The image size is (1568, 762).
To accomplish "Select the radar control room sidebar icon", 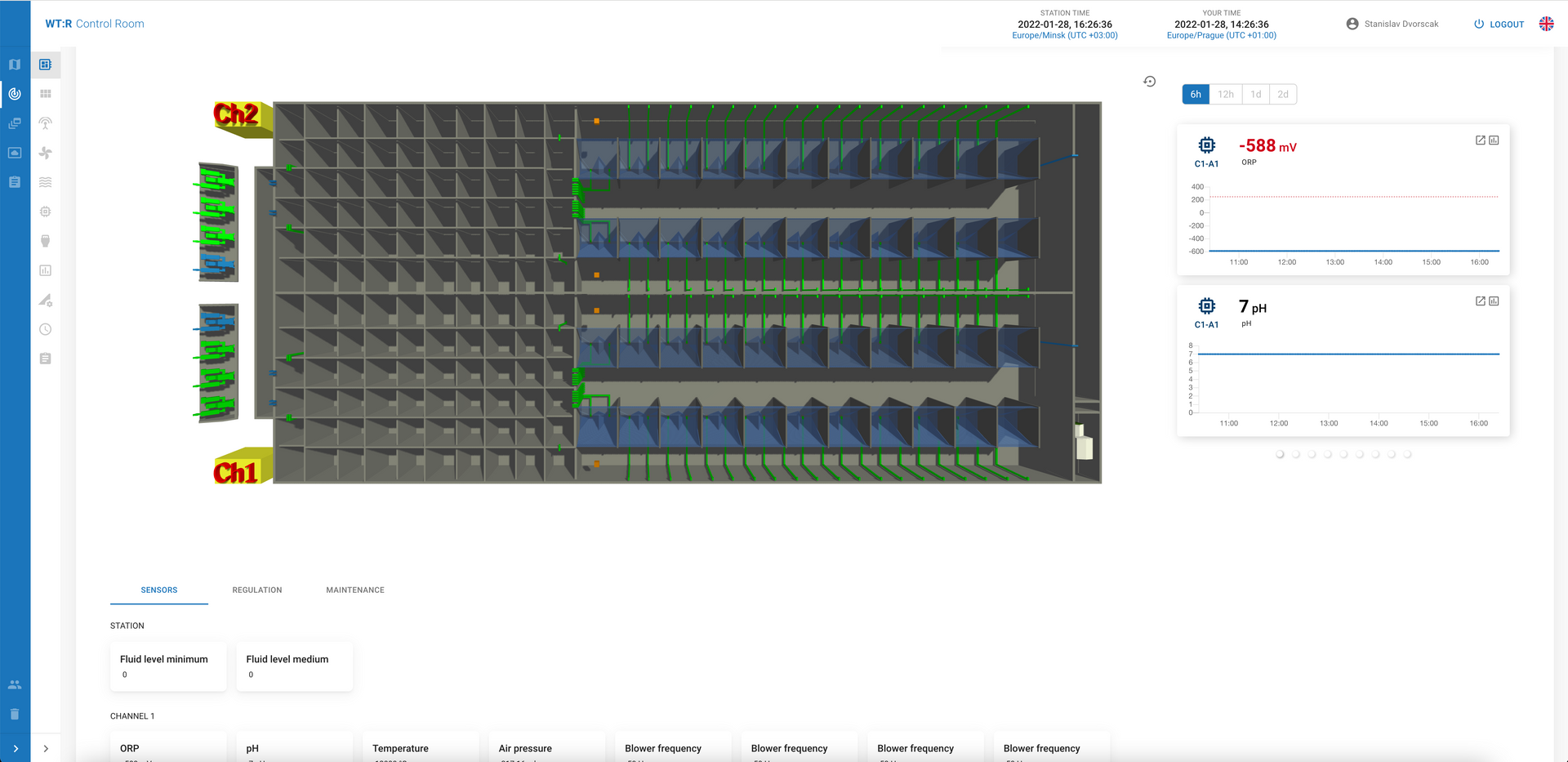I will coord(15,94).
